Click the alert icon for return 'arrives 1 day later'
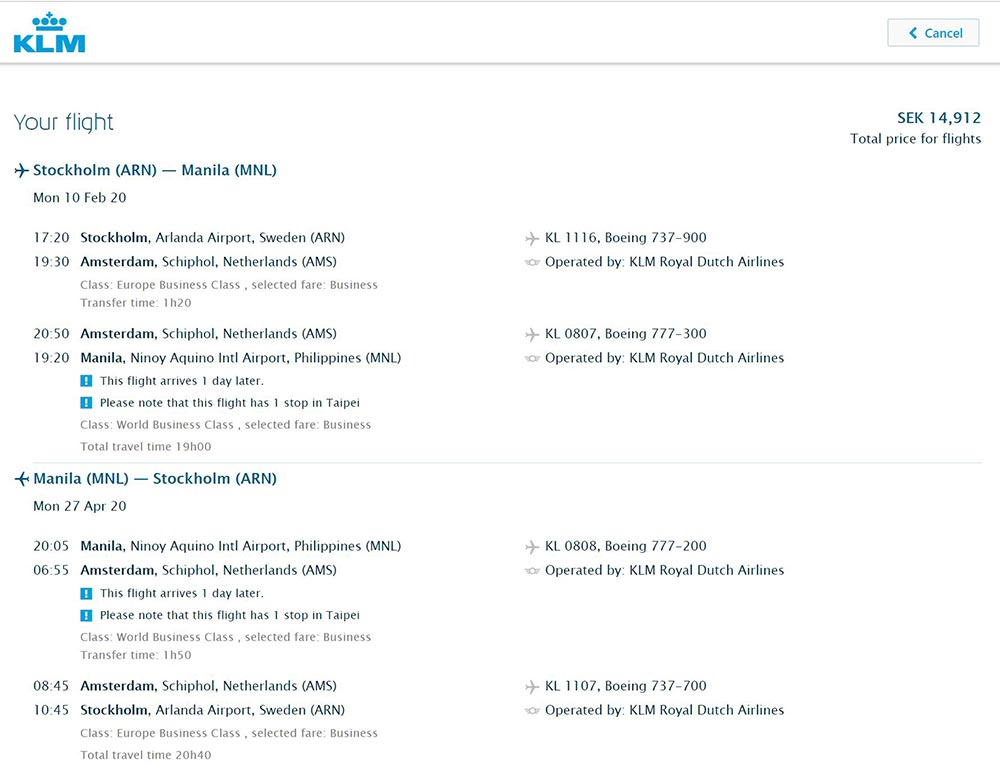This screenshot has height=769, width=1000. [86, 593]
